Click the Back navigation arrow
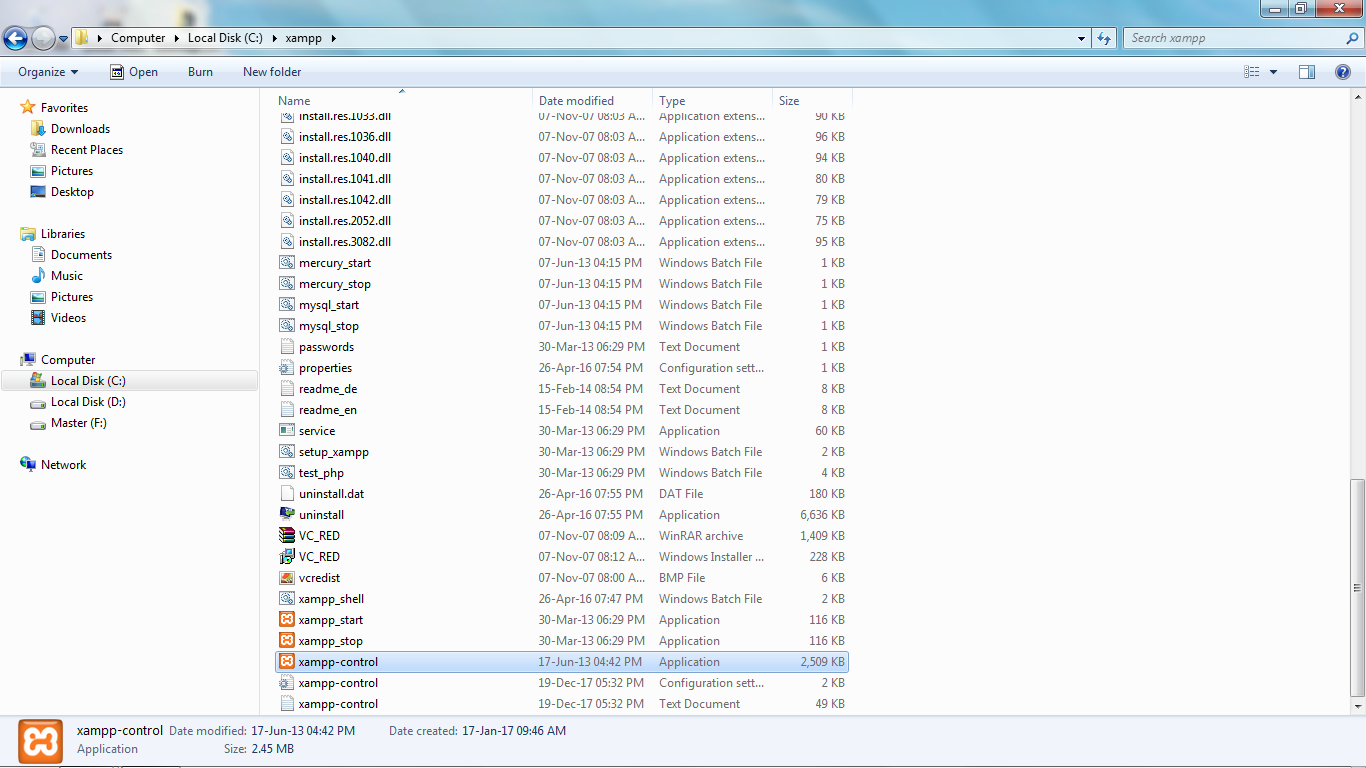 tap(15, 38)
